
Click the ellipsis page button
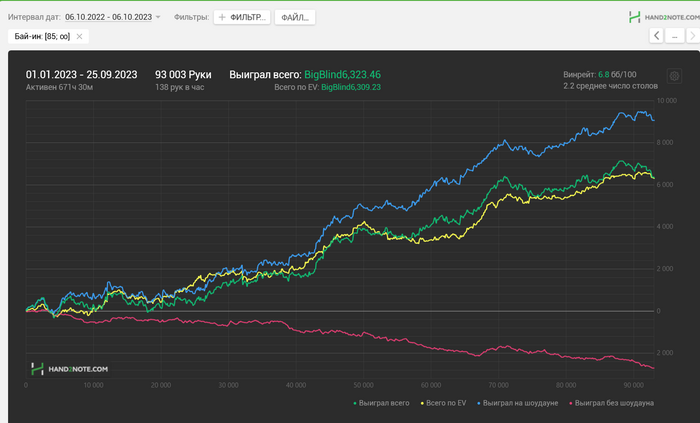click(x=675, y=36)
